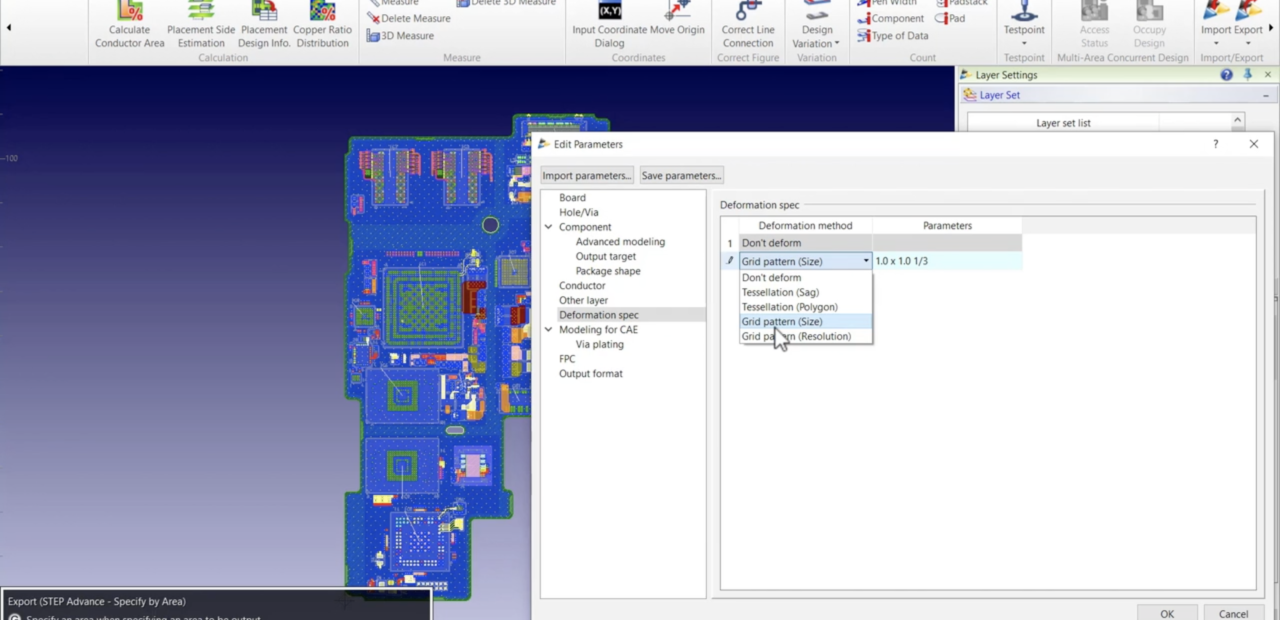Collapse the Component tree branch
The height and width of the screenshot is (620, 1280).
pos(548,226)
